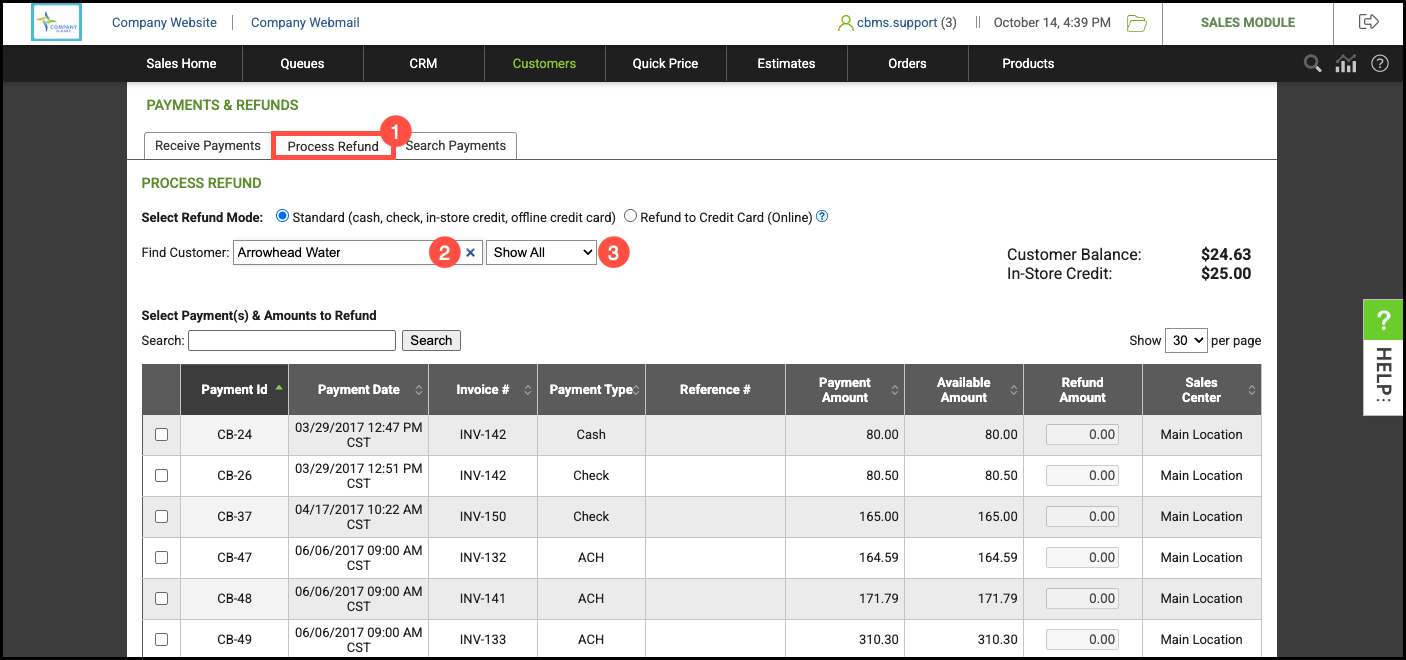This screenshot has height=660, width=1406.
Task: Open Customers menu
Action: 544,63
